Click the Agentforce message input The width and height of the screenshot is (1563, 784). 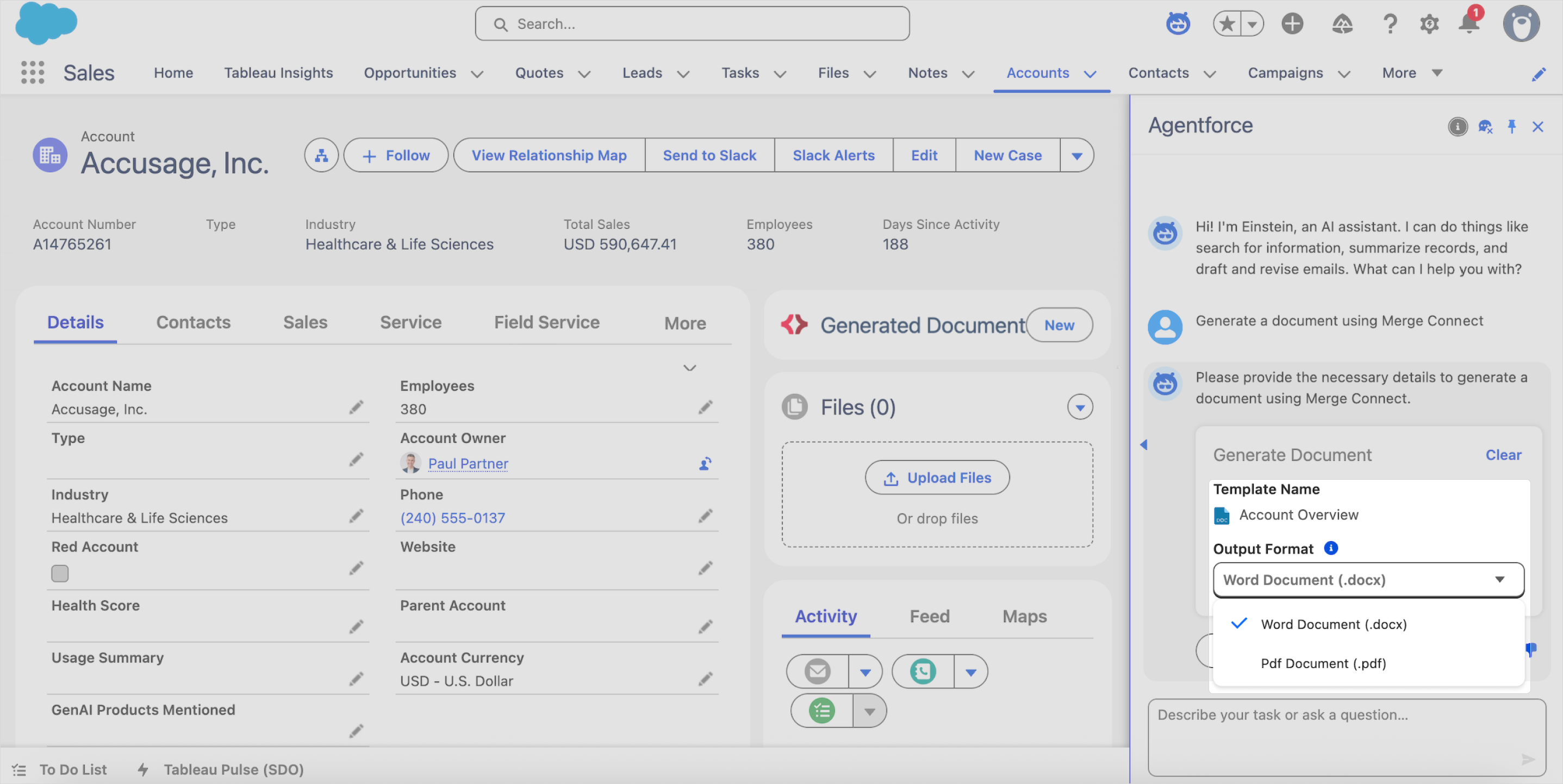coord(1347,737)
